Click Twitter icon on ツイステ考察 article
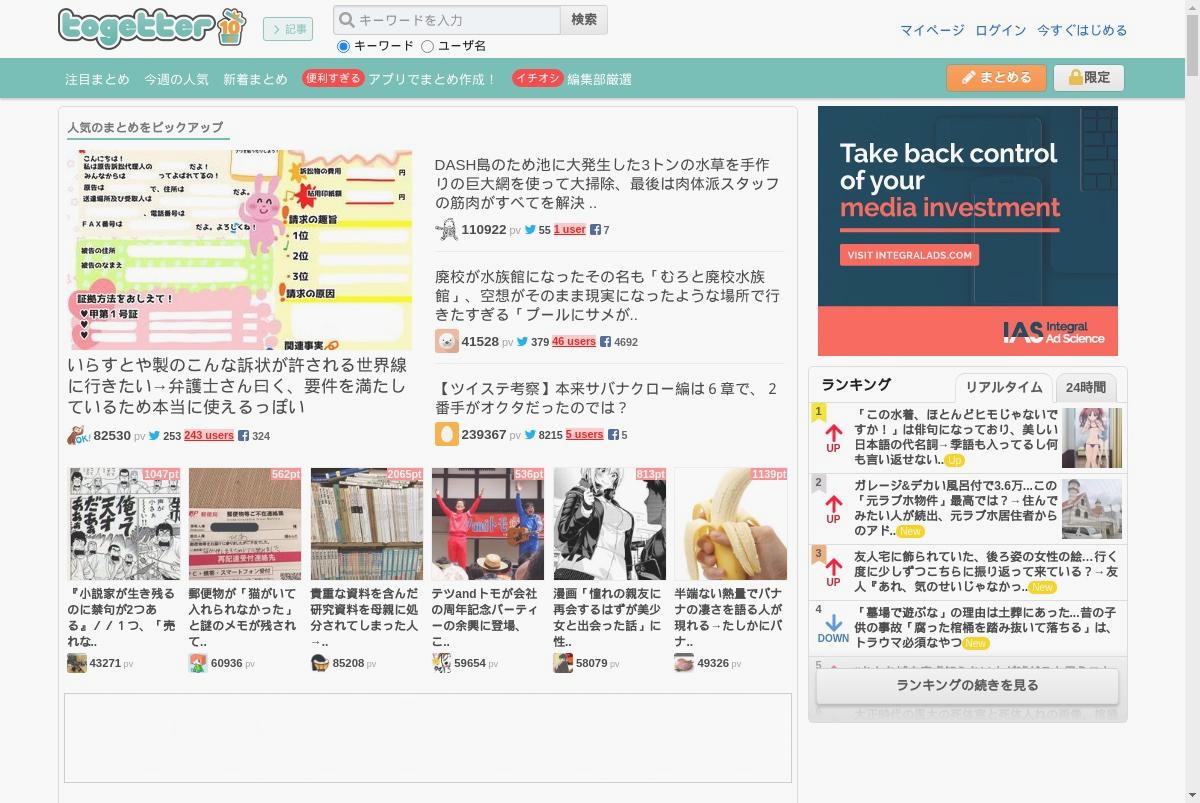The width and height of the screenshot is (1200, 803). pyautogui.click(x=531, y=435)
